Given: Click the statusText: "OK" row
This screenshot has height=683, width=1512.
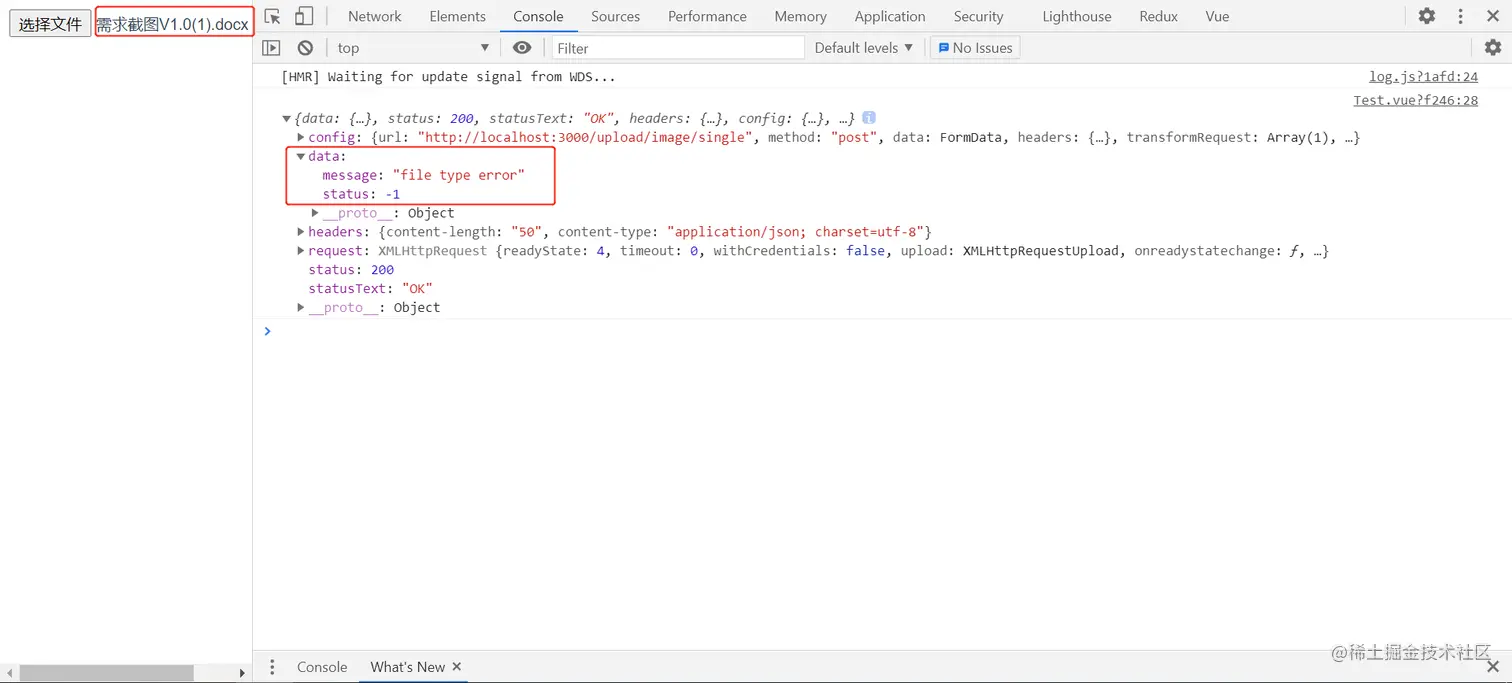Looking at the screenshot, I should (370, 289).
